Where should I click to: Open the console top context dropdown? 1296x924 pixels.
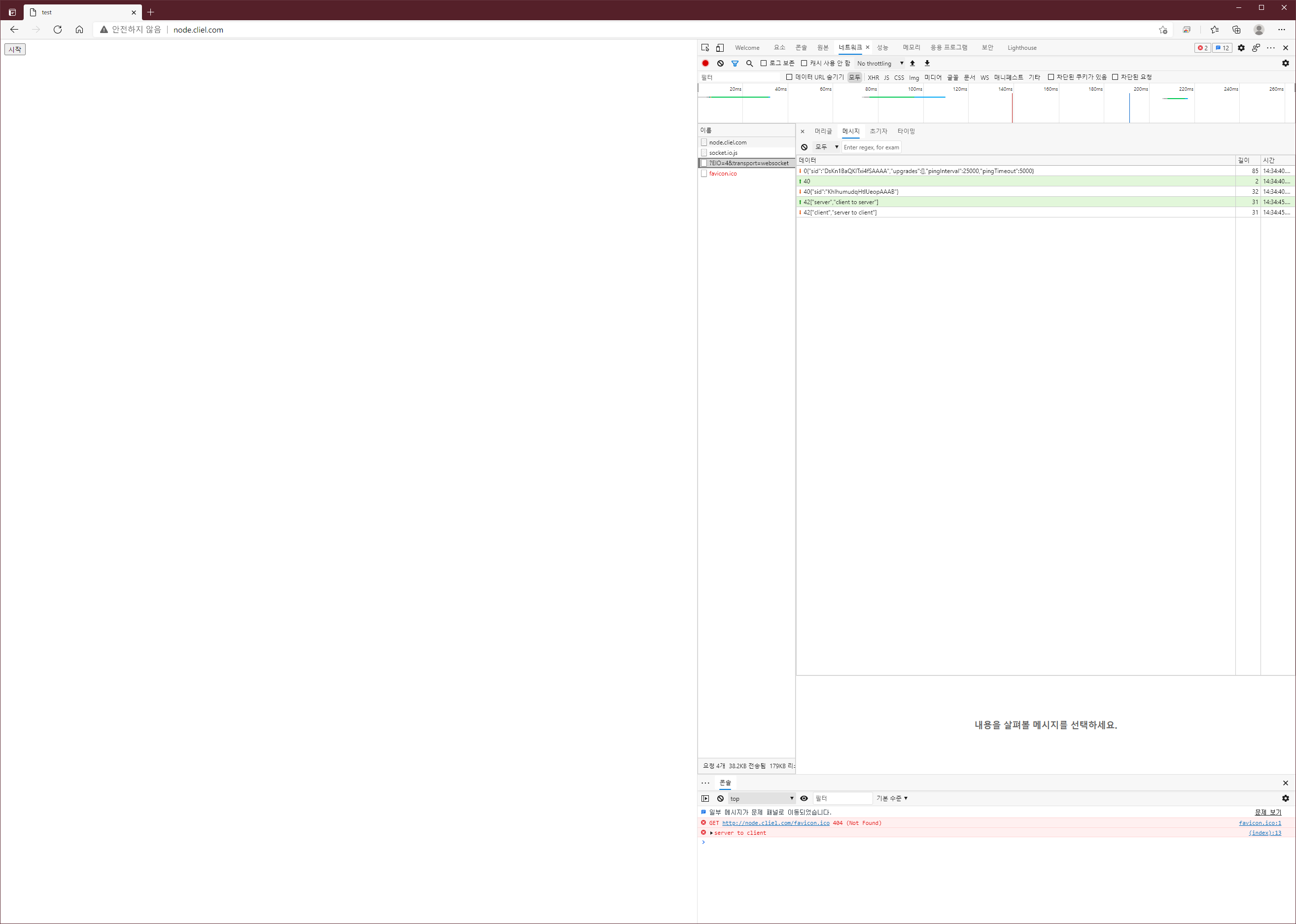coord(761,798)
